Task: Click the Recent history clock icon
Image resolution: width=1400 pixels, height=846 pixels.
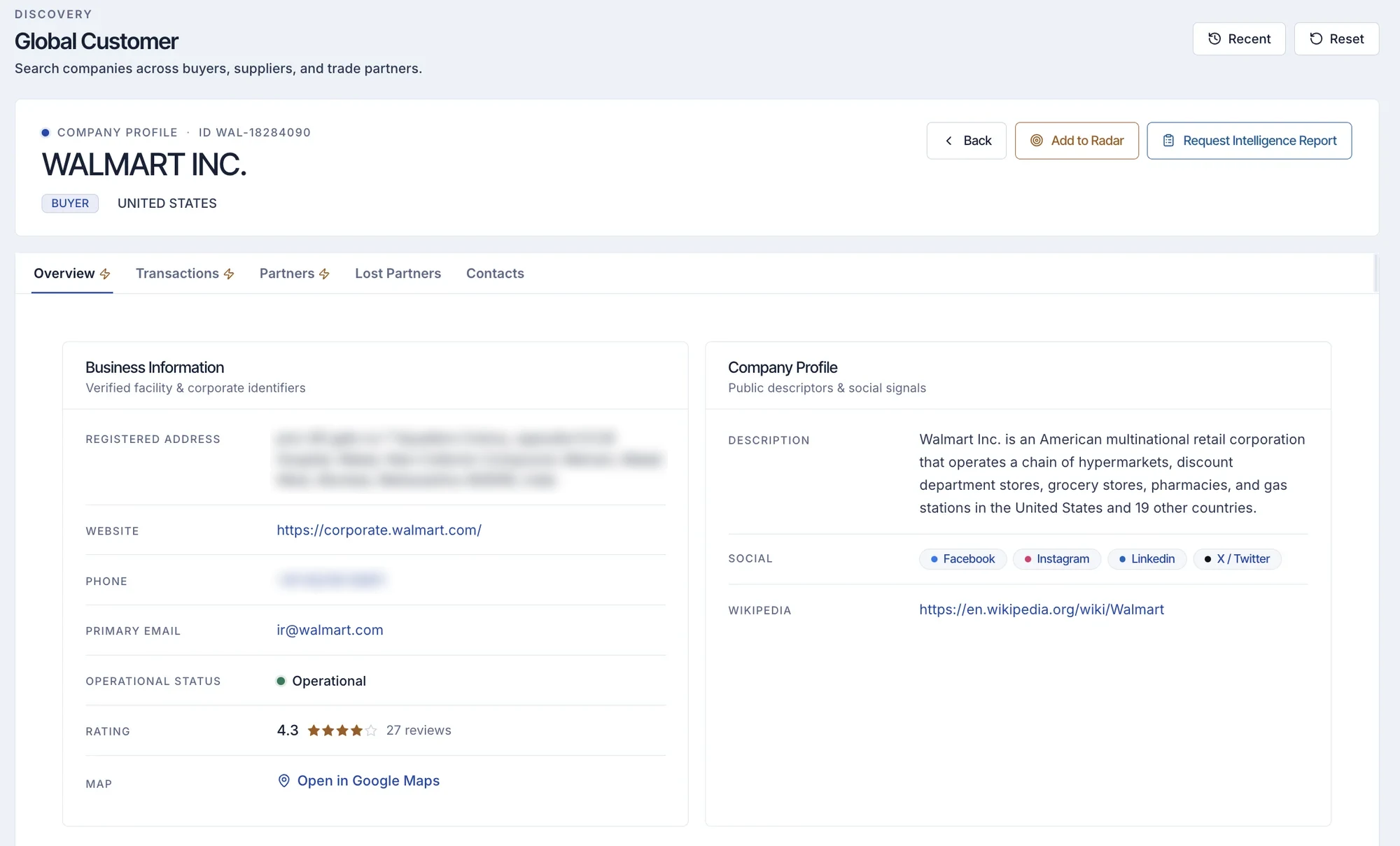Action: pos(1214,38)
